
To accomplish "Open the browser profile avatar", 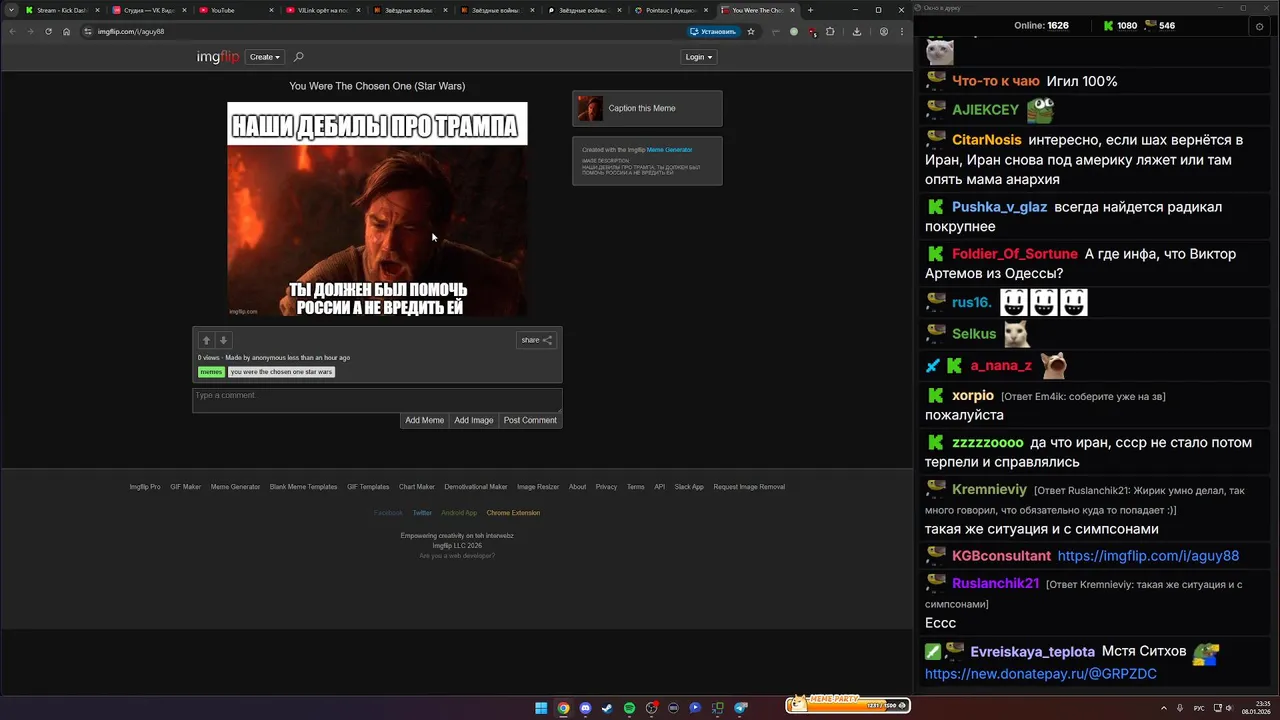I will (883, 31).
